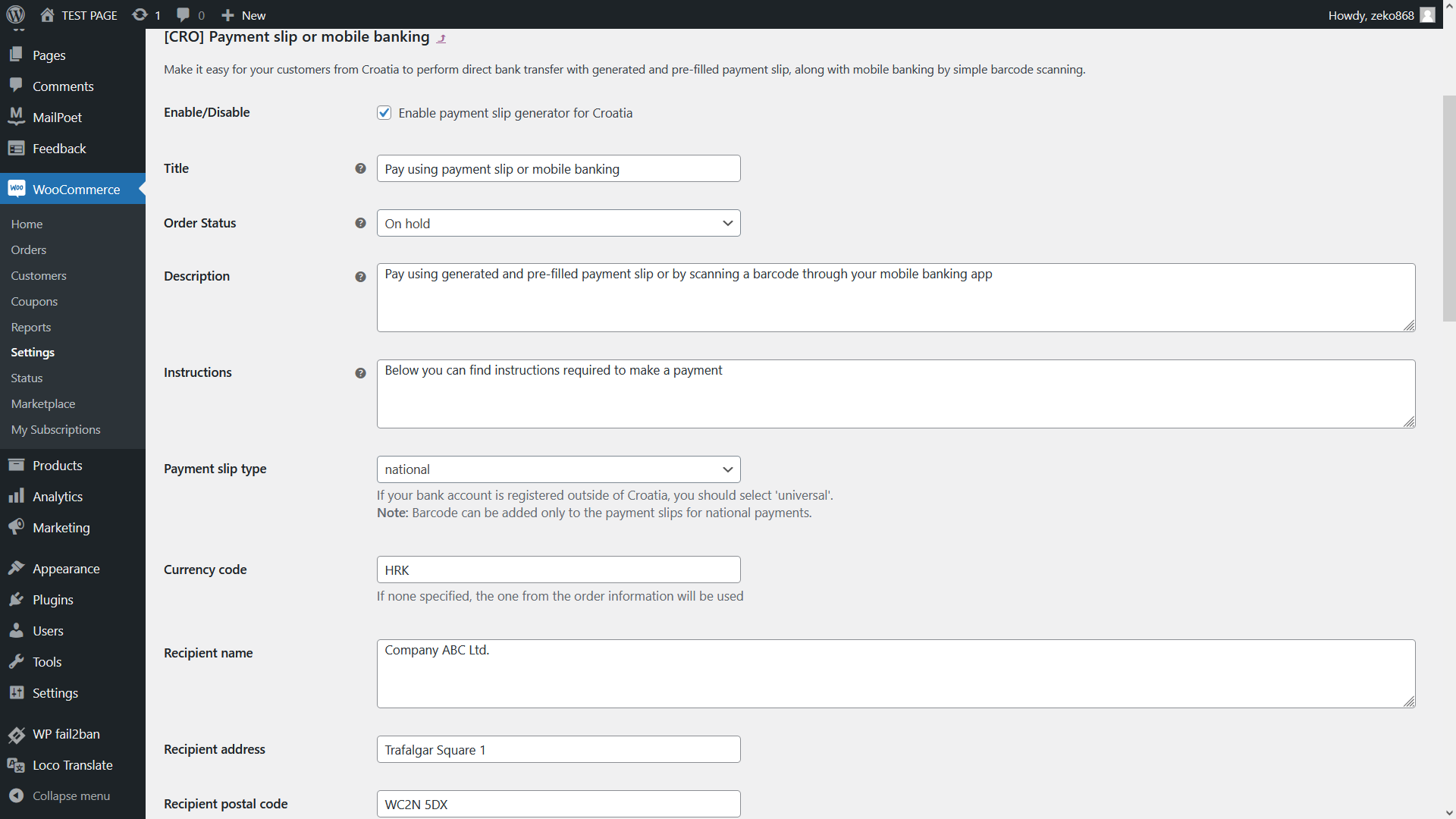Click the Settings sliders icon in main menu
The image size is (1456, 819).
tap(16, 692)
